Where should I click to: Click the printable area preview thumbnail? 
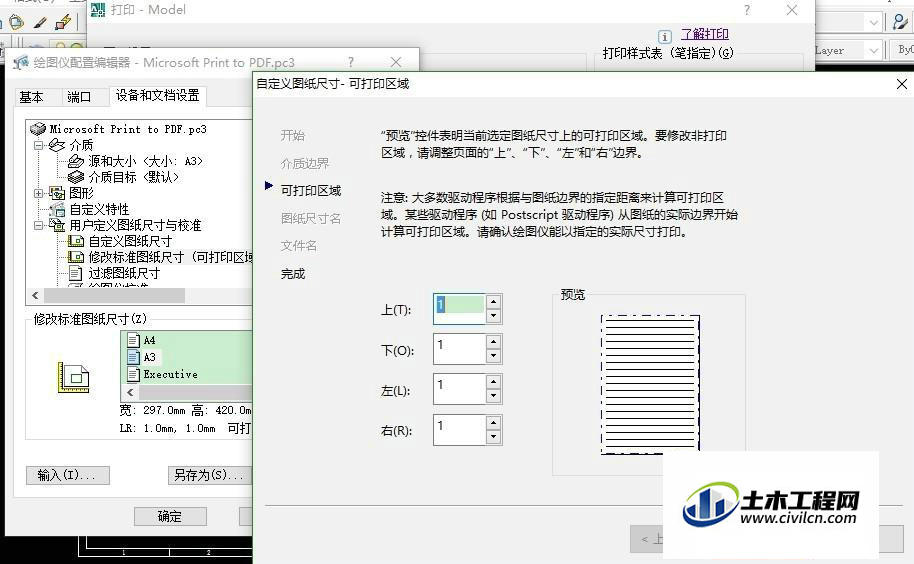651,384
